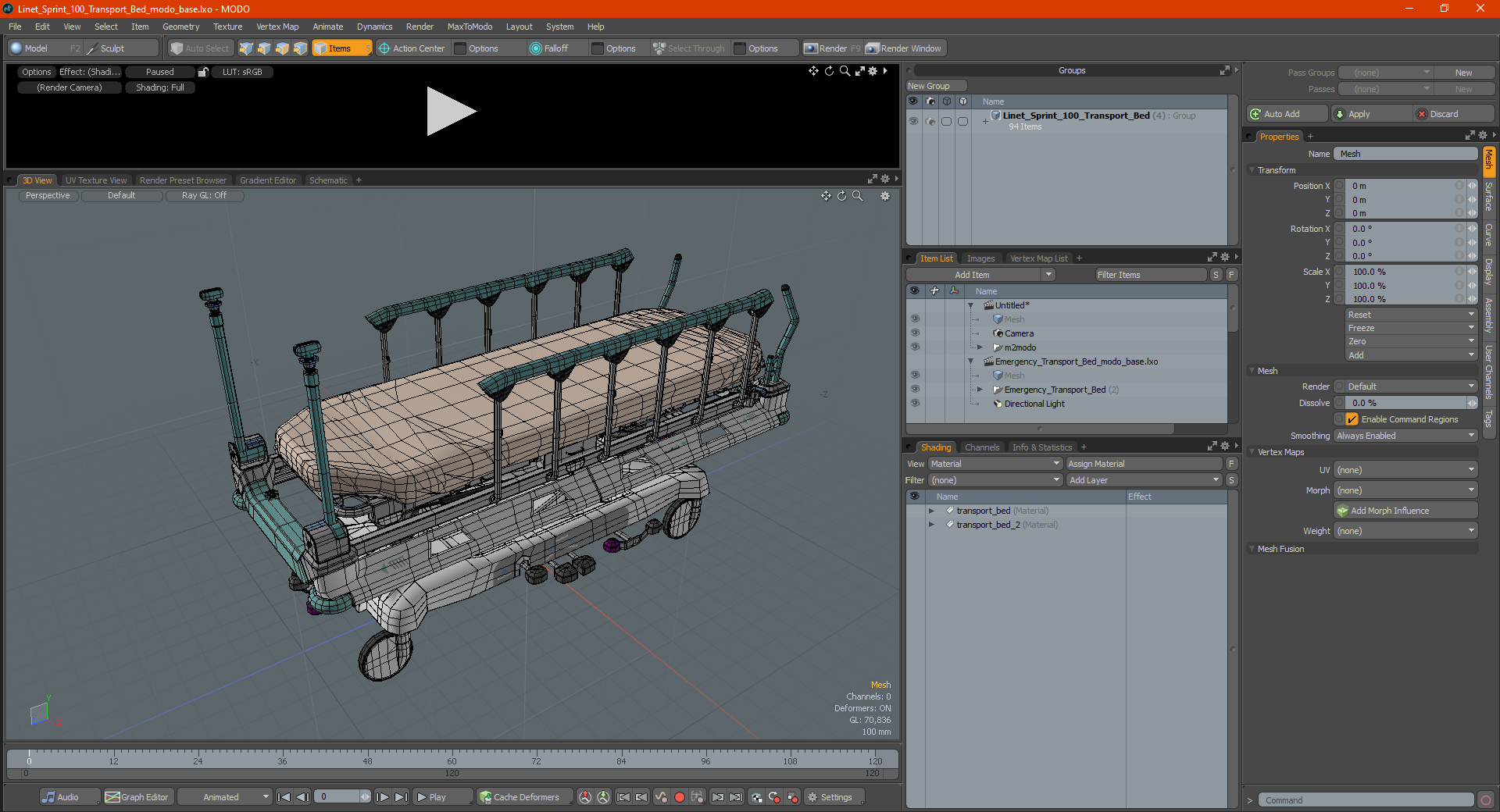Toggle visibility of Directional Light
Screen dimensions: 1500x812
tap(915, 404)
